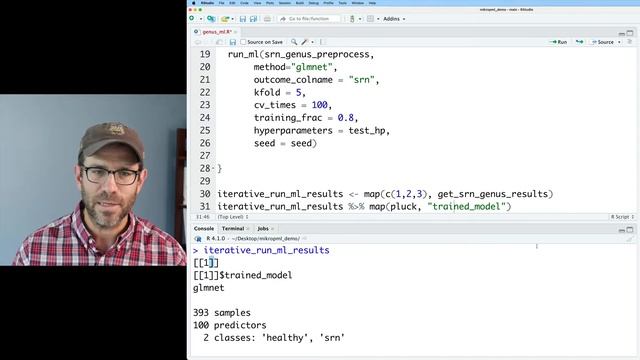Expand the recent files dropdown arrow
The height and width of the screenshot is (360, 640).
(233, 19)
